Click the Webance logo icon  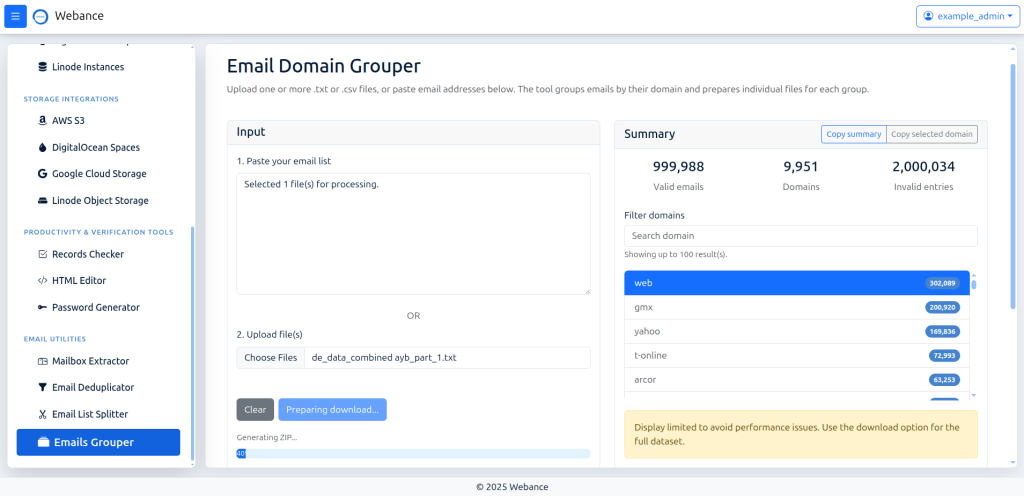coord(40,17)
